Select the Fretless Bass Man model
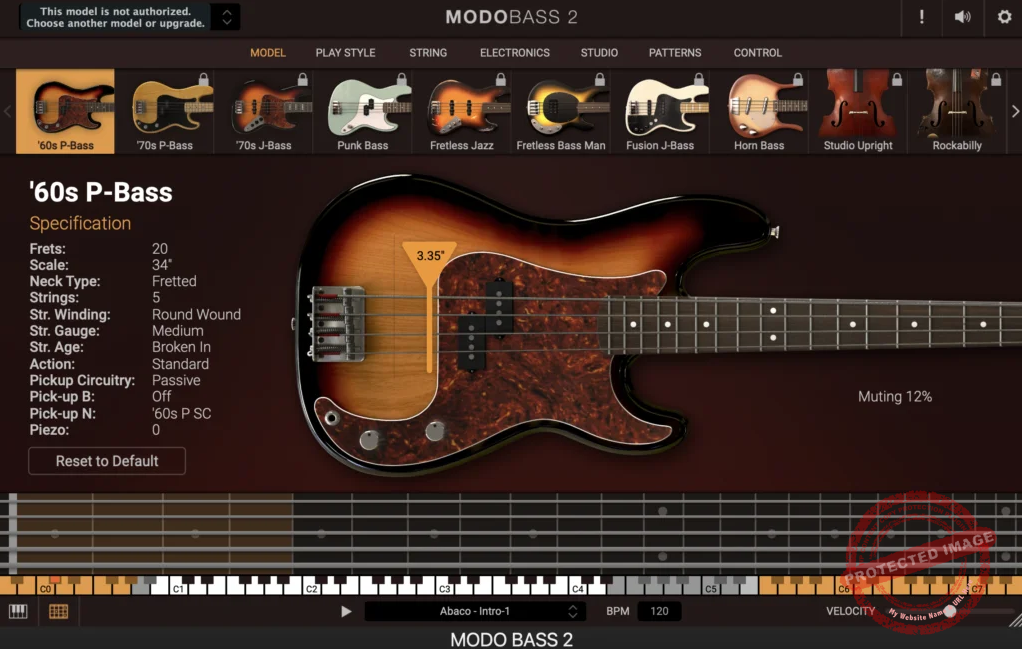This screenshot has width=1022, height=649. click(x=561, y=111)
